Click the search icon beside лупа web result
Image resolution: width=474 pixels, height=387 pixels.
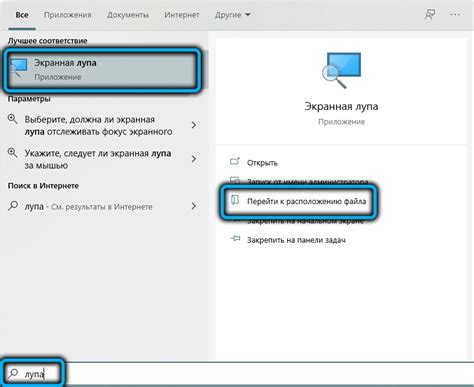pos(13,206)
